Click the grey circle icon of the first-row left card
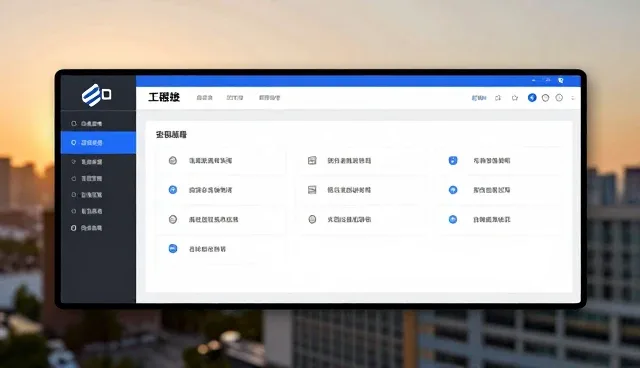This screenshot has height=368, width=640. pos(173,160)
